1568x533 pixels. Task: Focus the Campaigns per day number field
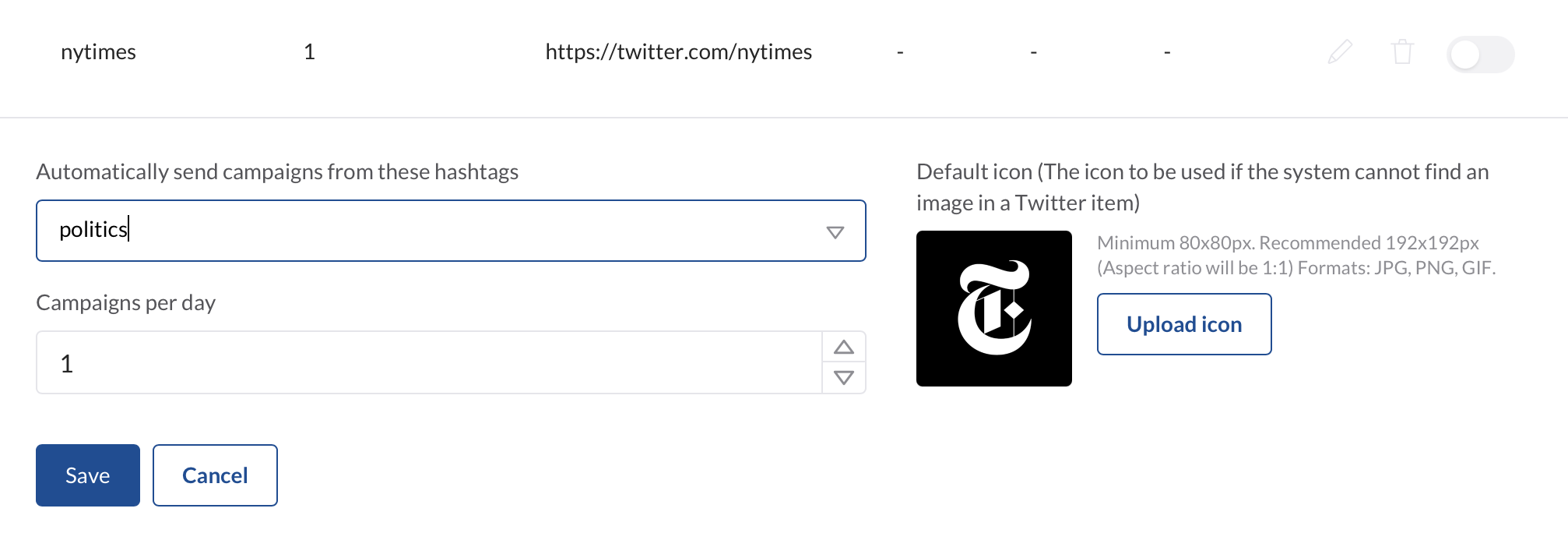pos(428,363)
